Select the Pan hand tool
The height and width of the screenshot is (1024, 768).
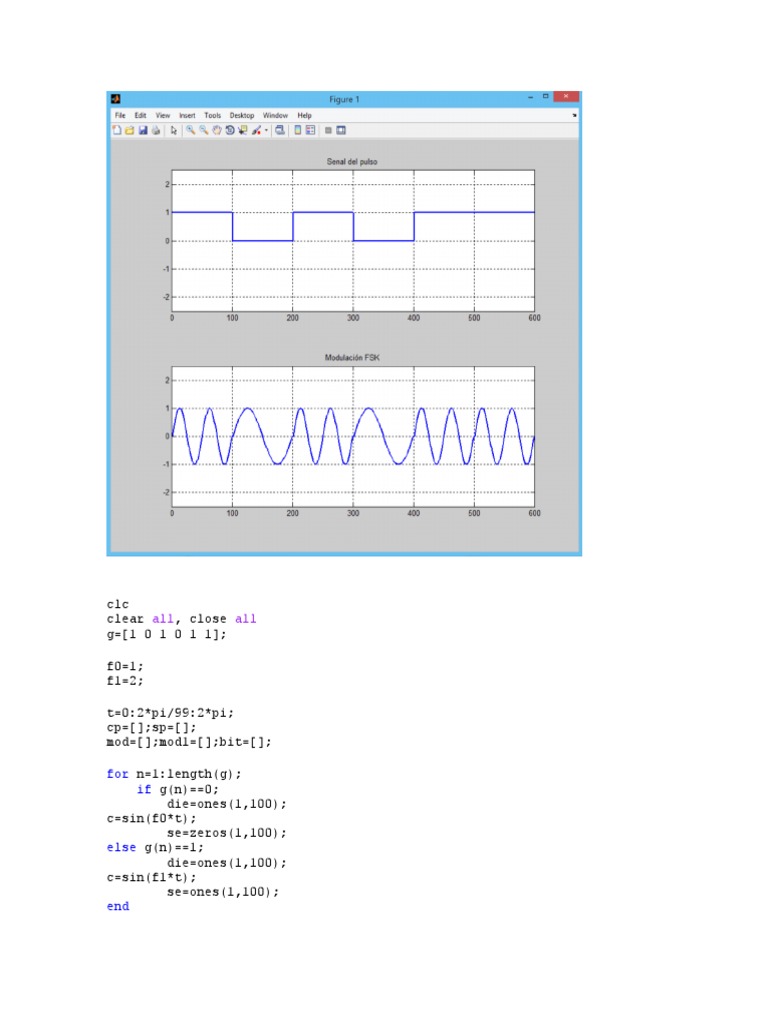(217, 130)
